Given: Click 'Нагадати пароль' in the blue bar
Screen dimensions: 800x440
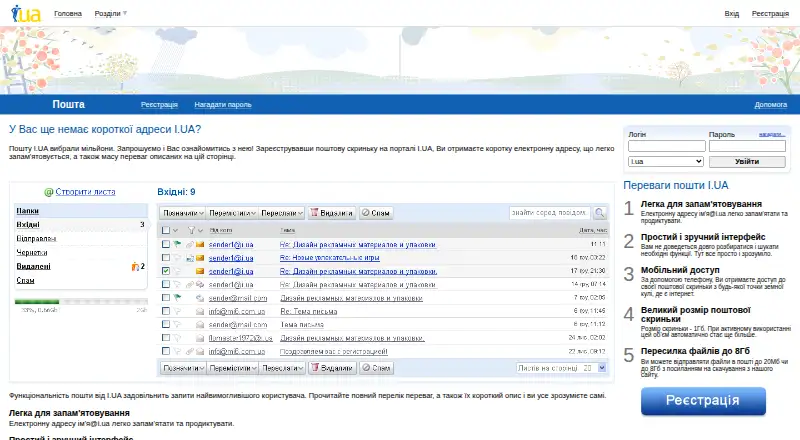Looking at the screenshot, I should tap(223, 105).
